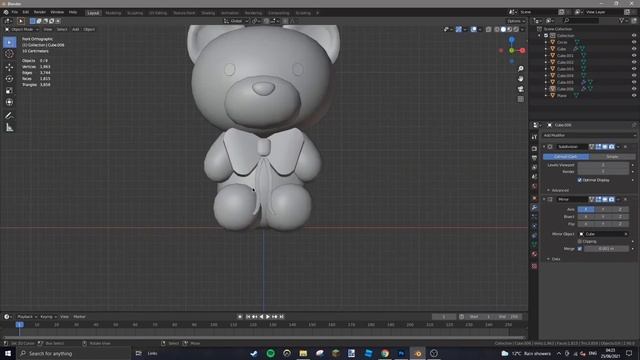Open the viewport Options dropdown
This screenshot has height=360, width=640.
coord(516,21)
